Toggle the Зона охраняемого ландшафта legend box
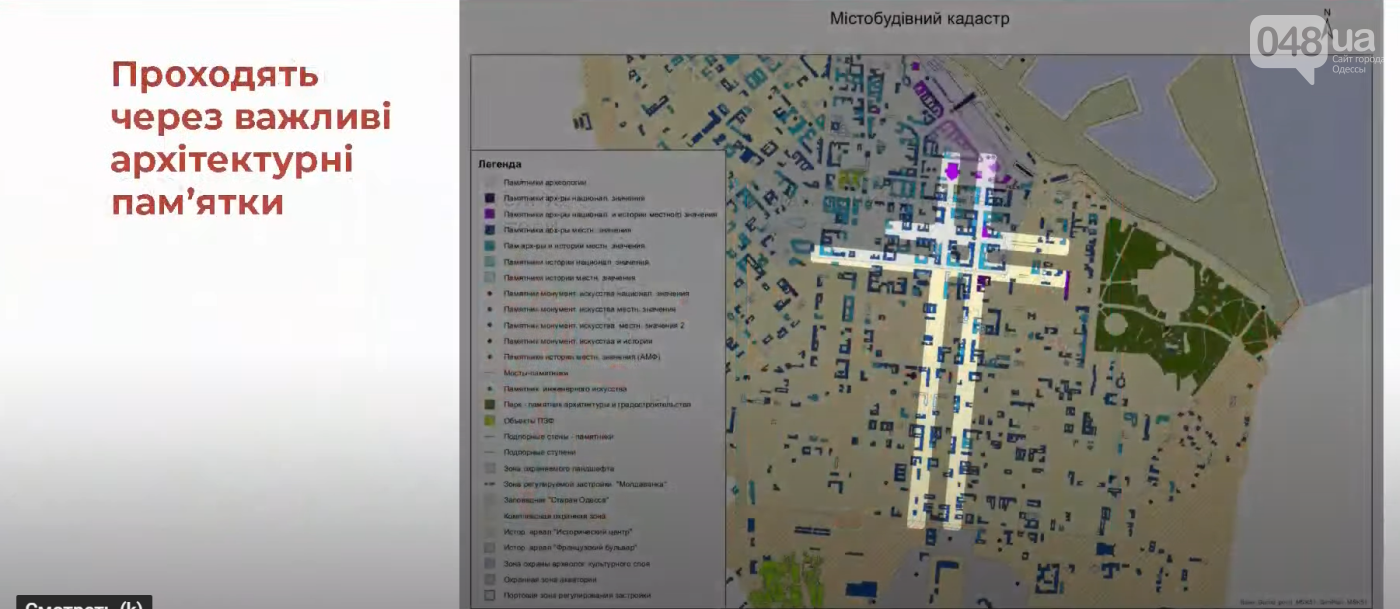The width and height of the screenshot is (1400, 609). point(488,468)
